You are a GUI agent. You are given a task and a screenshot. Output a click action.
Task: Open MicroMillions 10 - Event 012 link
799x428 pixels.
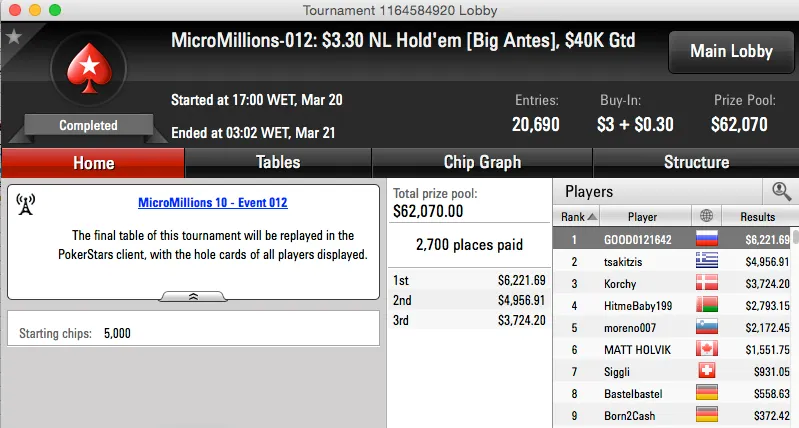tap(212, 203)
